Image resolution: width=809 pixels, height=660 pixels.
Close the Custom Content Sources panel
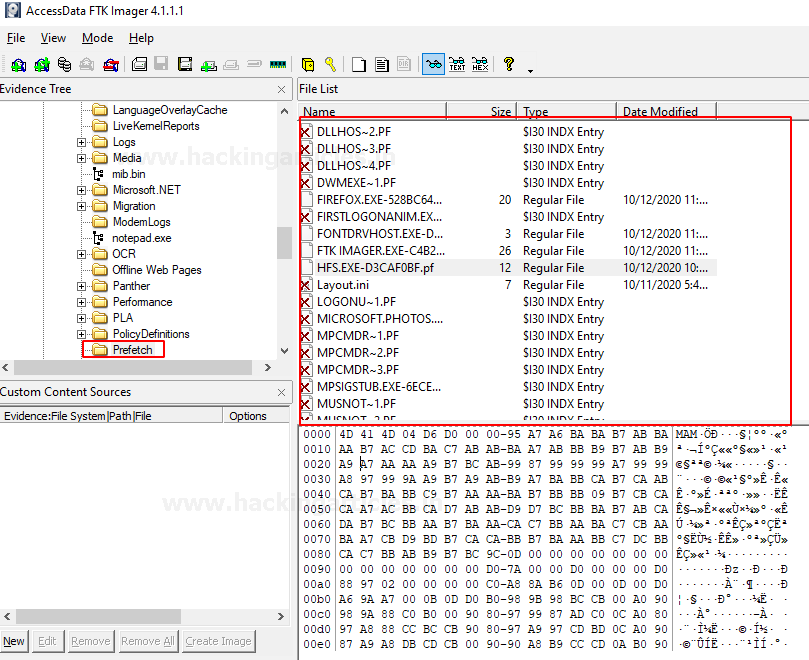pos(281,392)
